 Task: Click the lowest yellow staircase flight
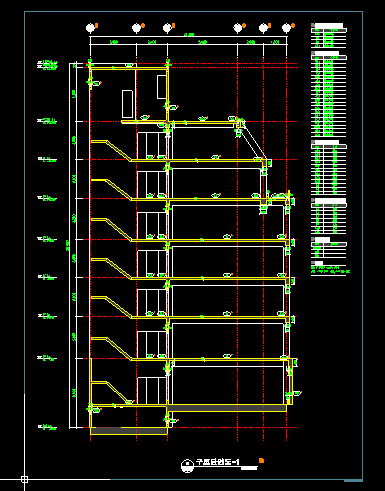[x=111, y=392]
